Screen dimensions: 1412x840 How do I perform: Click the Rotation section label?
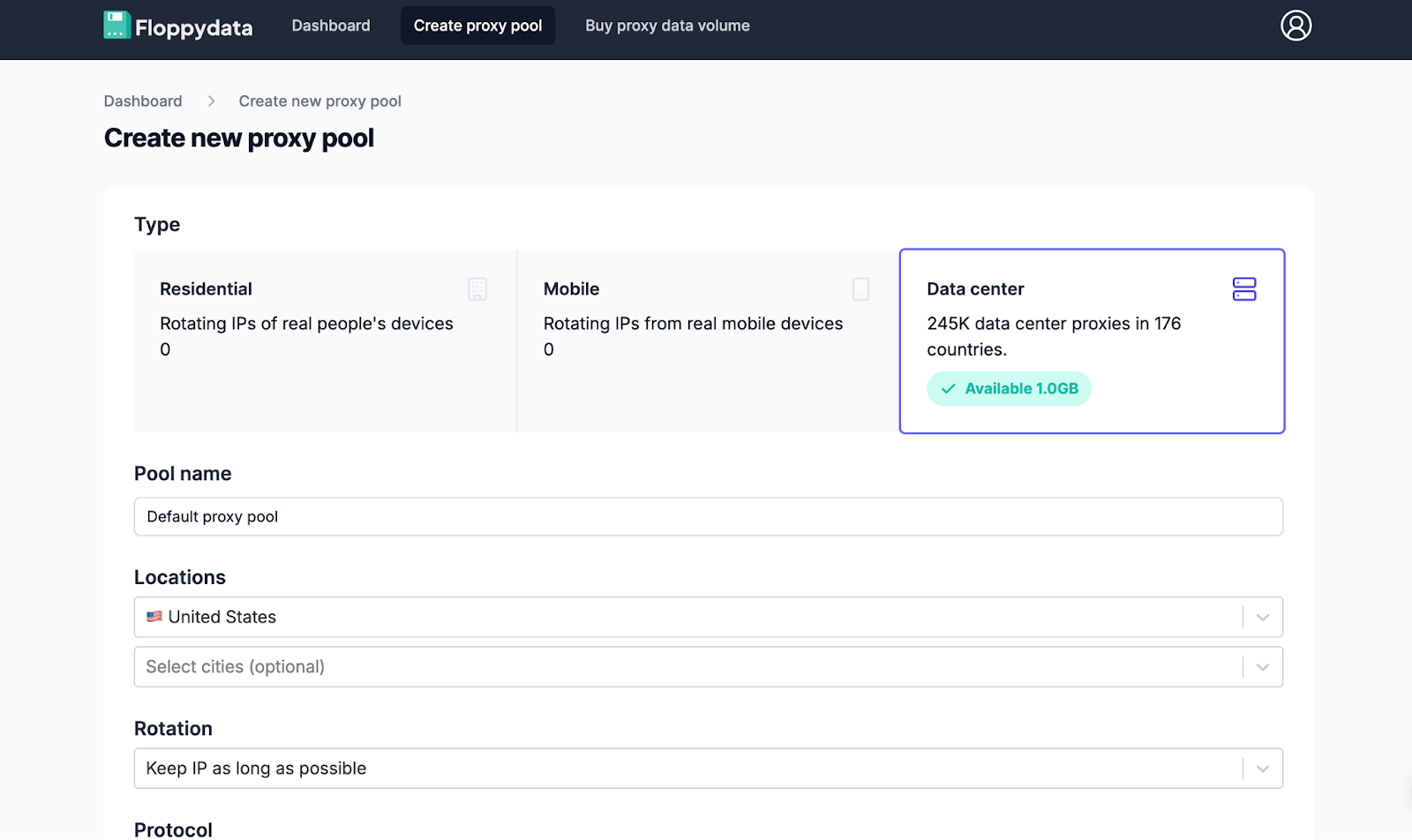pyautogui.click(x=173, y=729)
